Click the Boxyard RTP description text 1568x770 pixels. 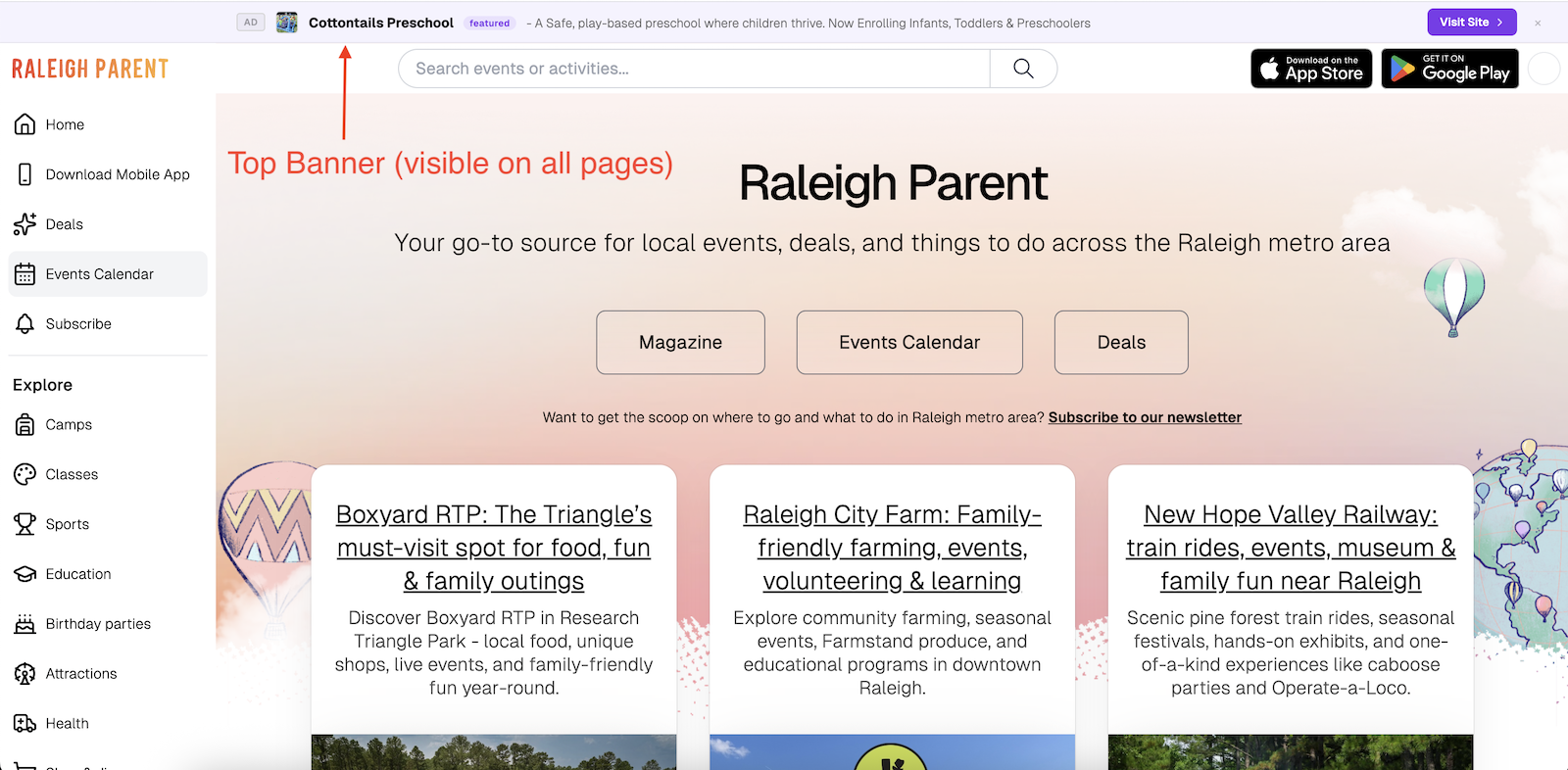tap(494, 652)
